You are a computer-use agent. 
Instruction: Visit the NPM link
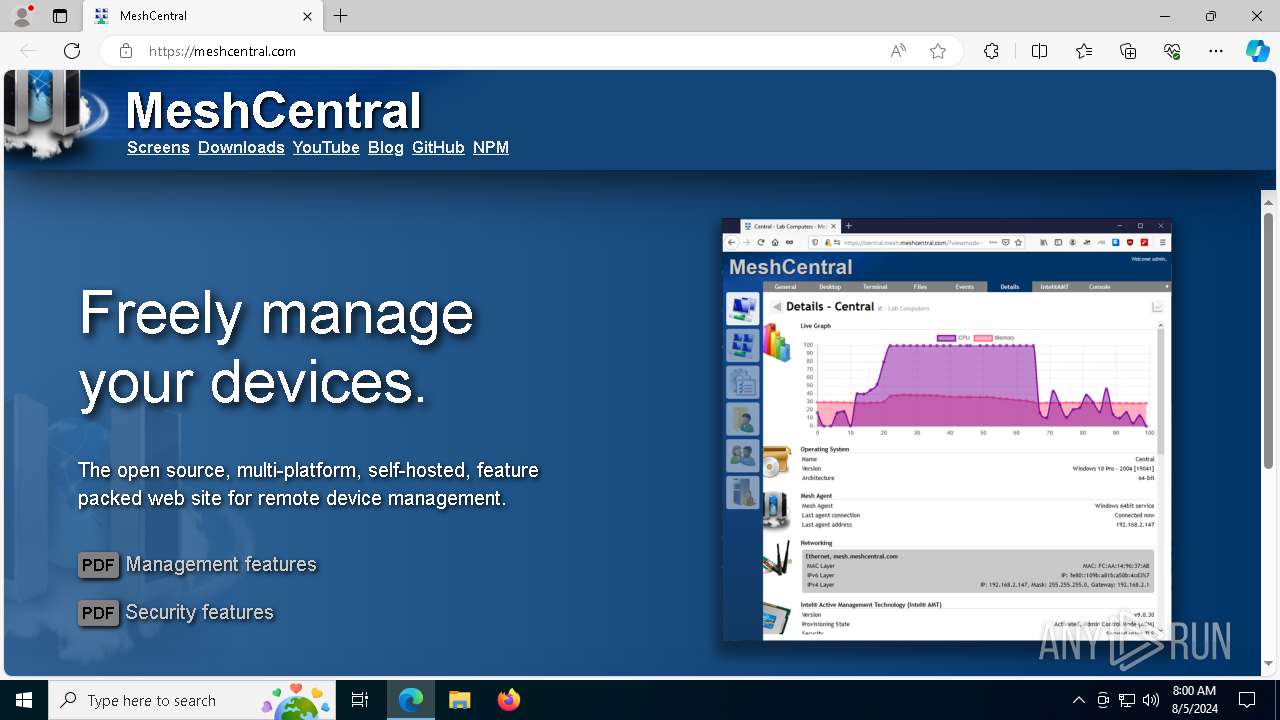[491, 147]
